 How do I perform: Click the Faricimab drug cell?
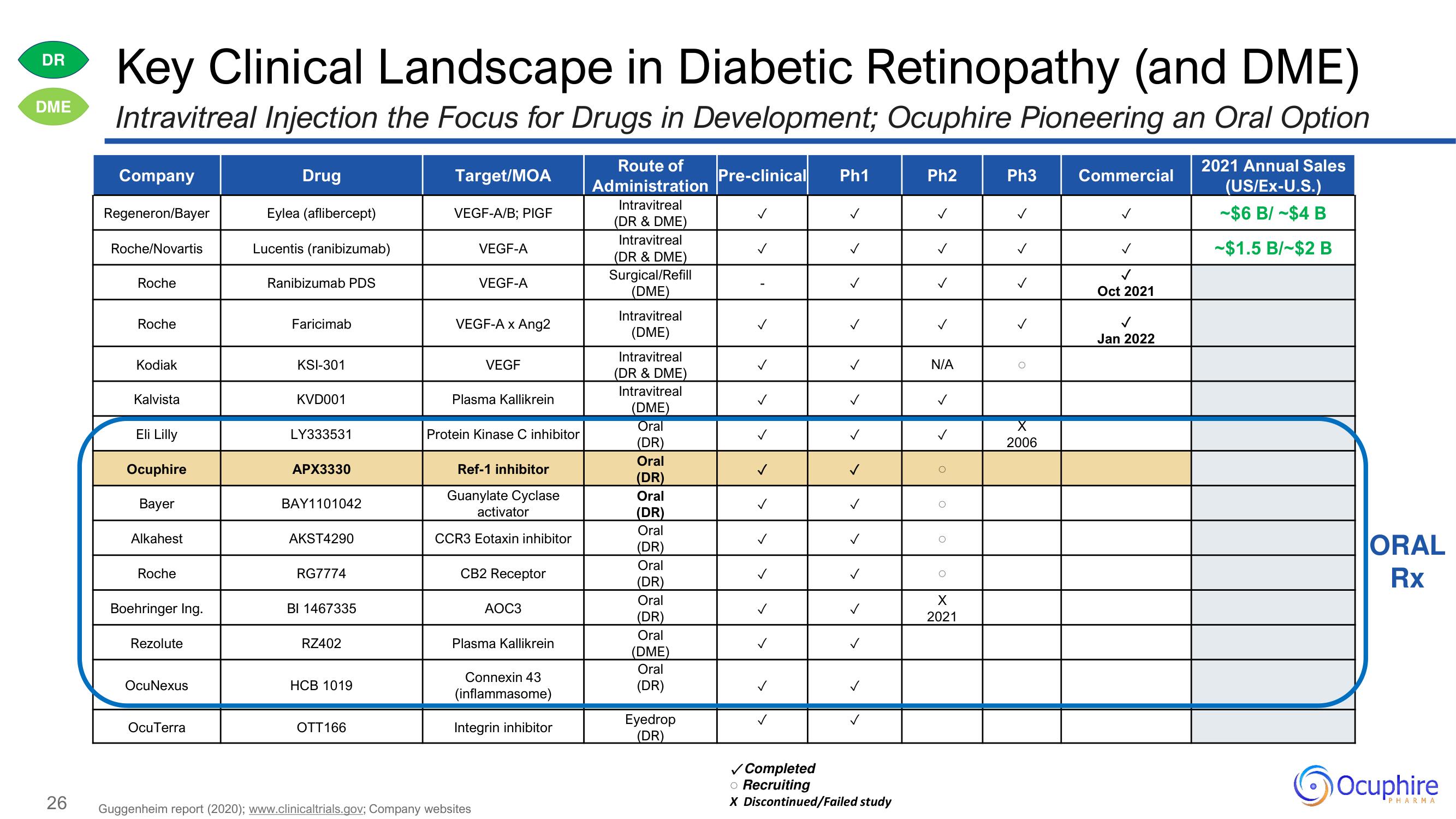click(x=321, y=324)
